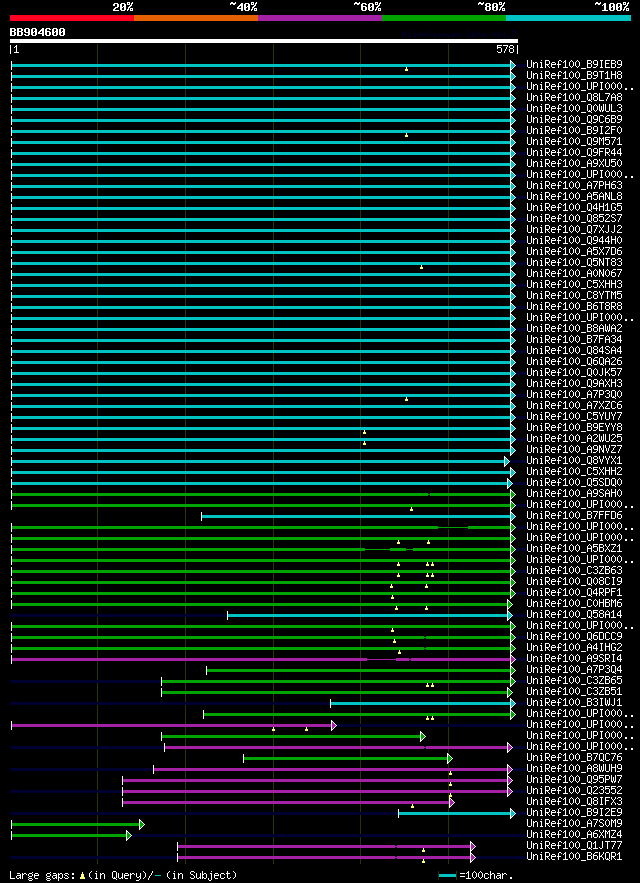
Task: Click the UniRef100_A2WU25 label
Action: tap(574, 438)
